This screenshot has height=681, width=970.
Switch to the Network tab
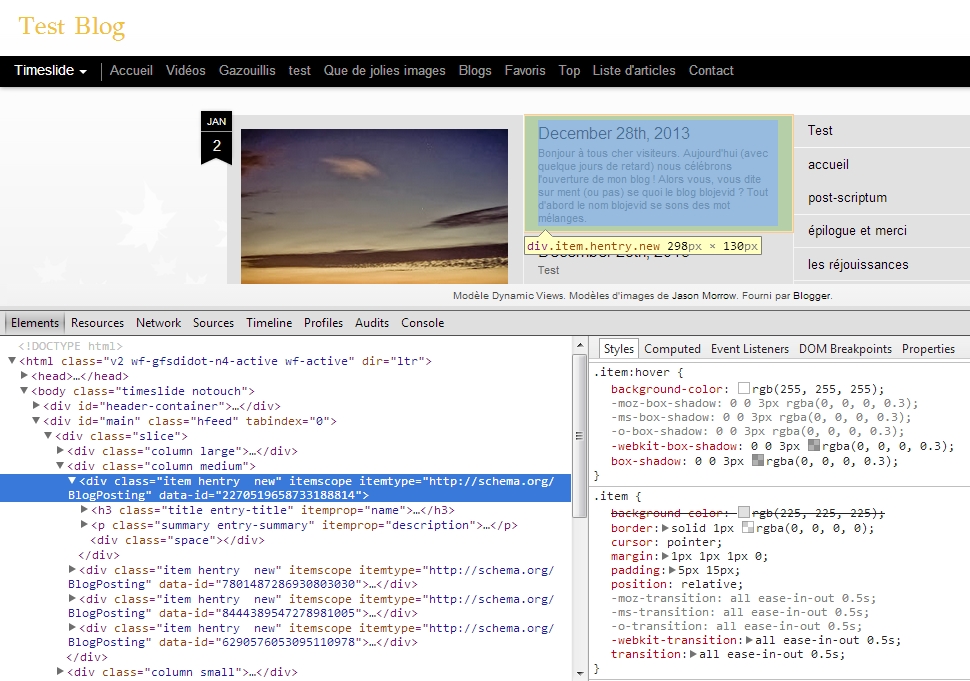point(158,323)
